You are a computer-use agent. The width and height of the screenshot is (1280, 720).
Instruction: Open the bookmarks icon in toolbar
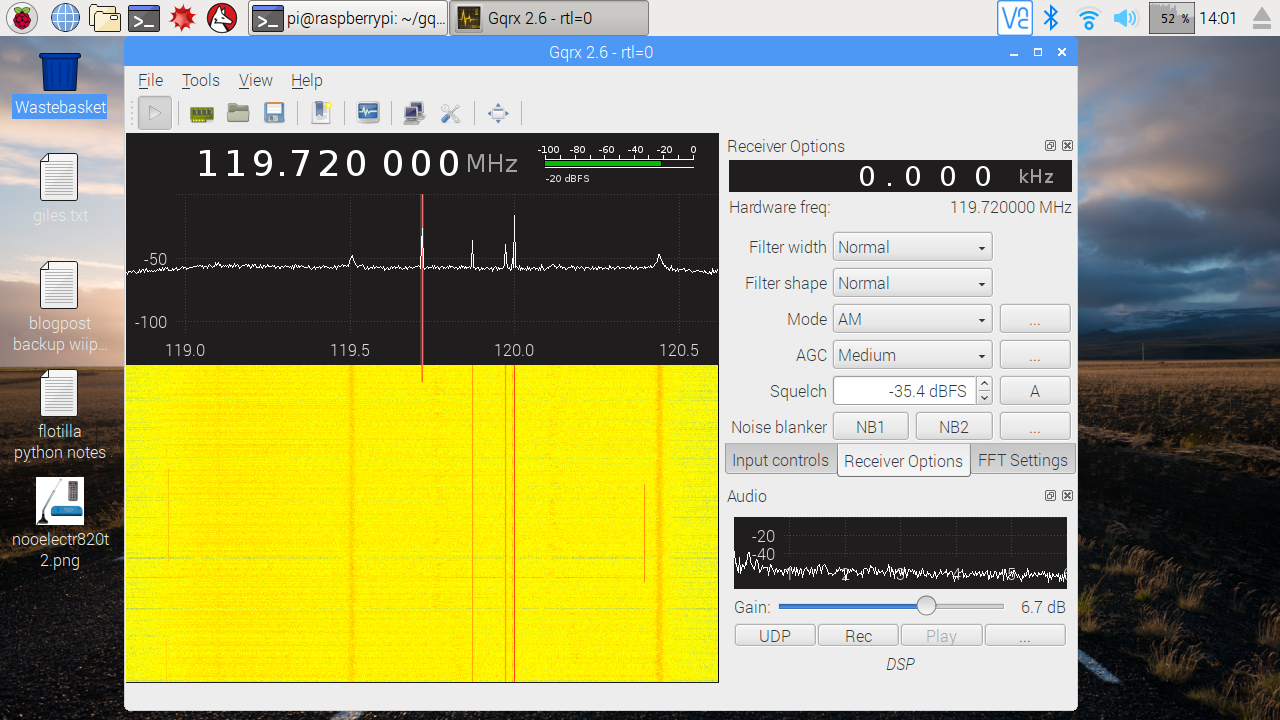coord(321,113)
